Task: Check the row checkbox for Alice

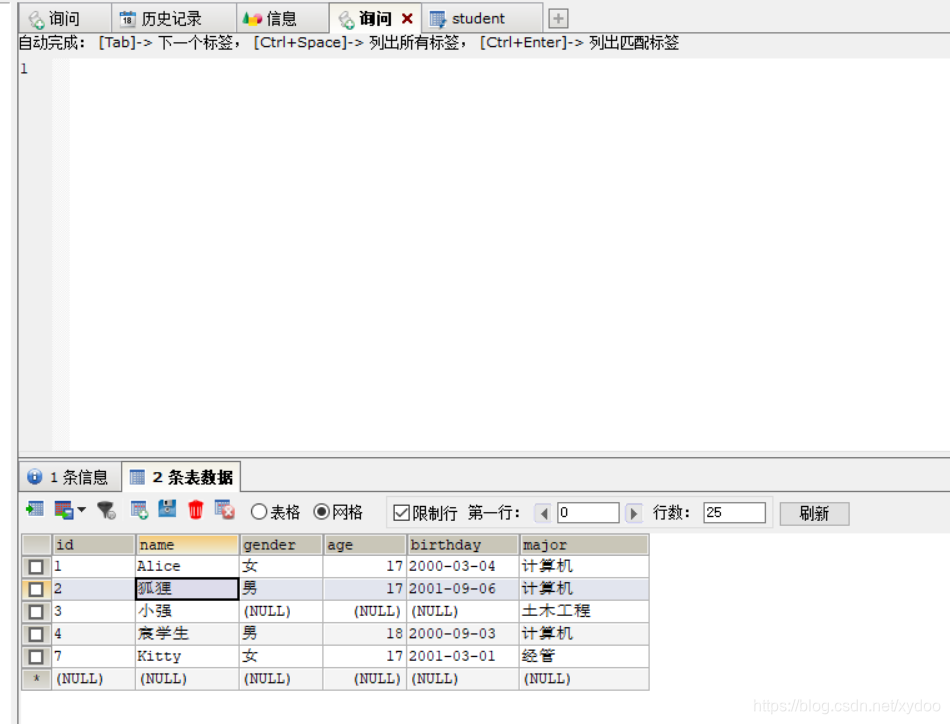Action: pos(36,566)
